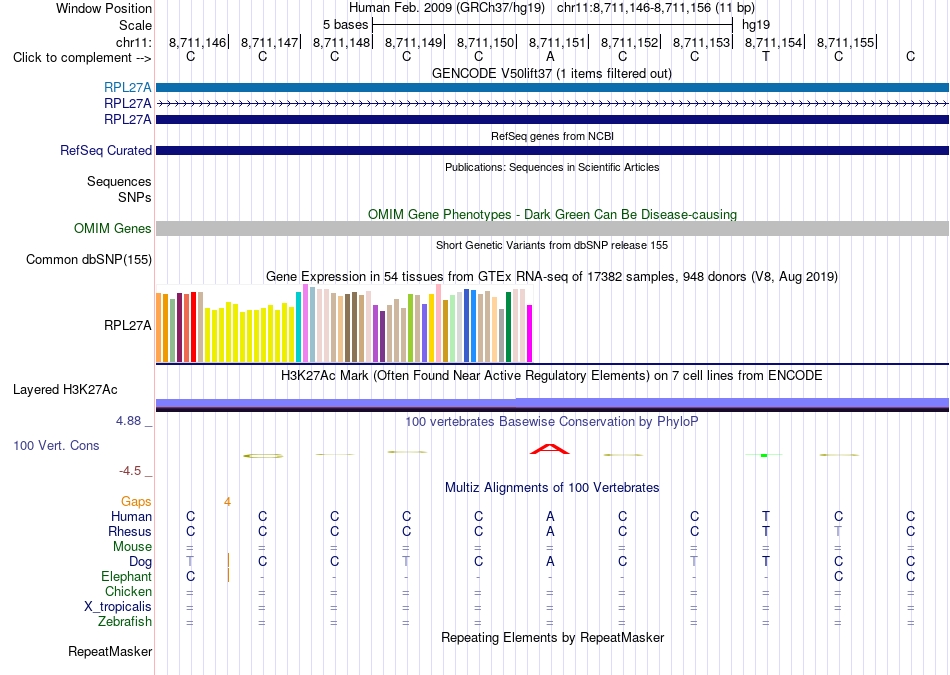Screen dimensions: 950x675
Task: Click 'Repeating Elements by RepeatMasker' title
Action: 552,638
